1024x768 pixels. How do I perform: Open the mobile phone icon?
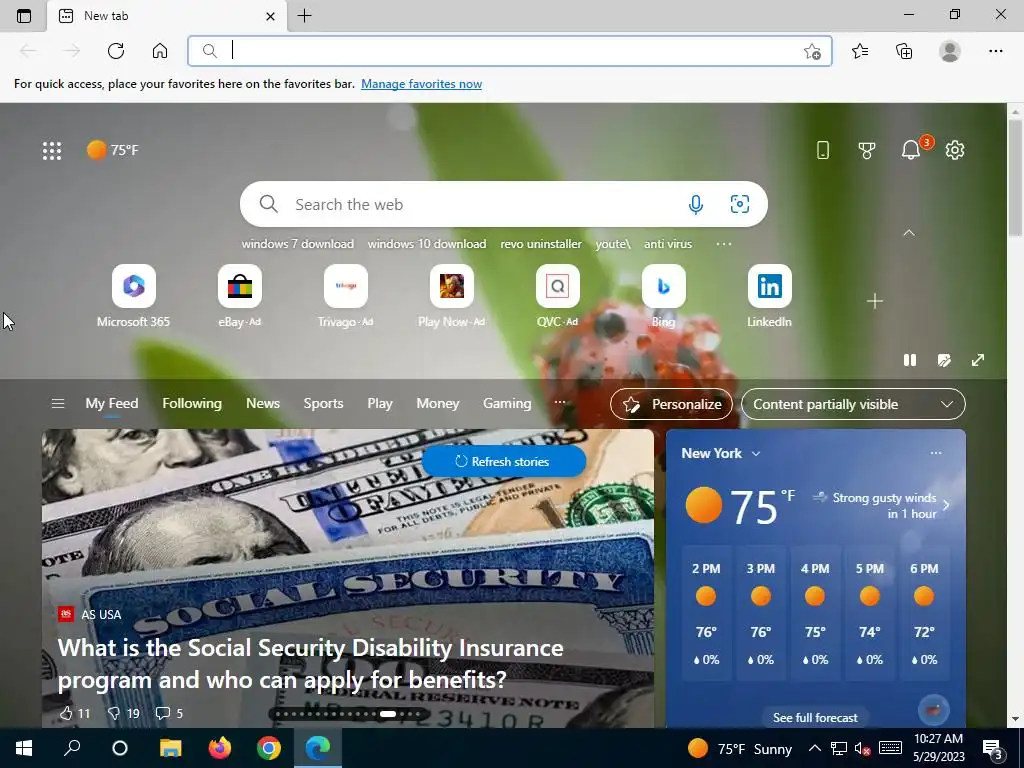(823, 150)
